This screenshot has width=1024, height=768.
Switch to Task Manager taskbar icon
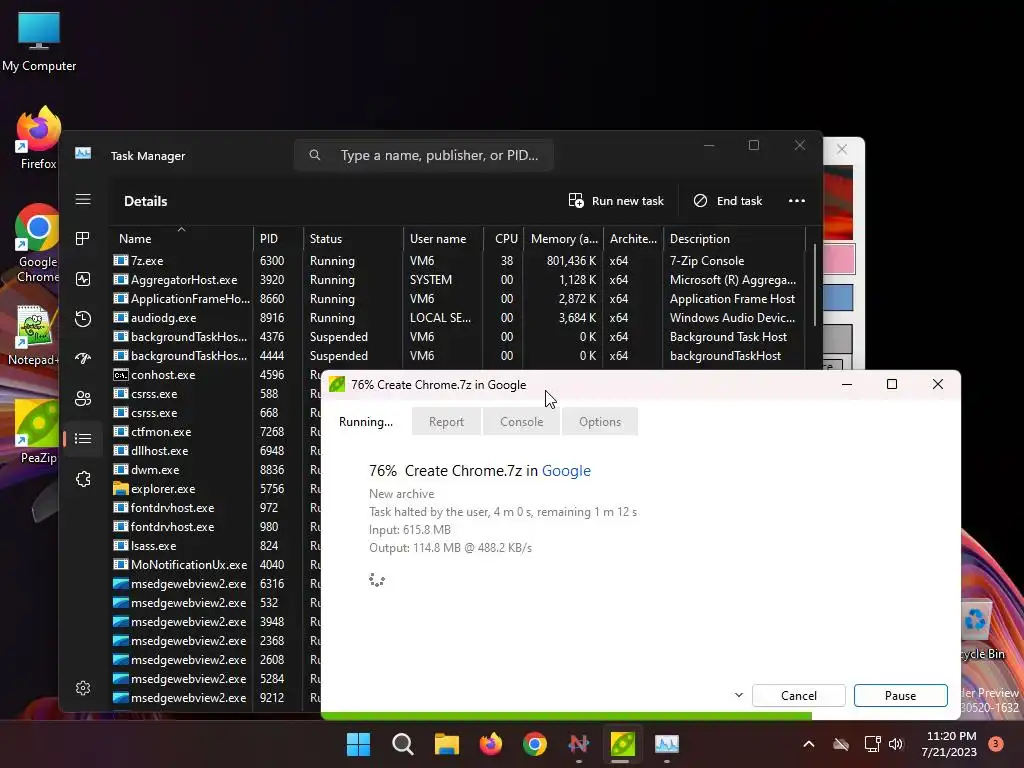click(667, 744)
